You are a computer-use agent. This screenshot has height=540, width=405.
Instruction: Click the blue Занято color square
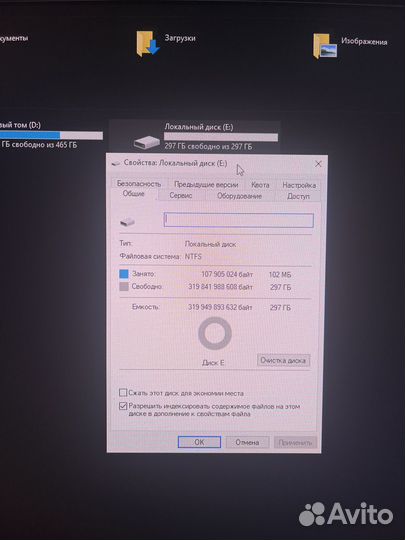[x=124, y=274]
